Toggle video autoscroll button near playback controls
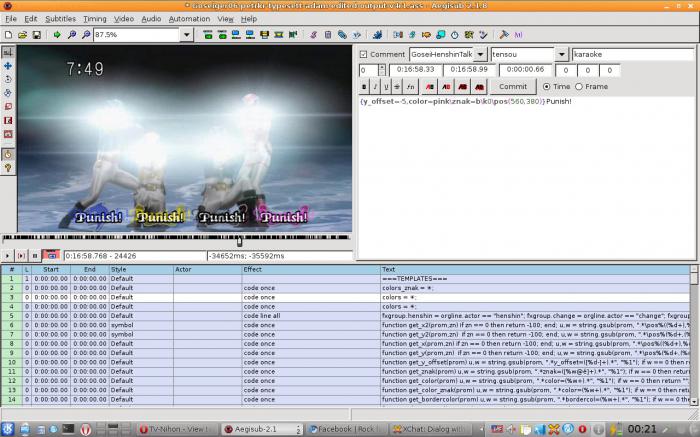 click(x=50, y=255)
